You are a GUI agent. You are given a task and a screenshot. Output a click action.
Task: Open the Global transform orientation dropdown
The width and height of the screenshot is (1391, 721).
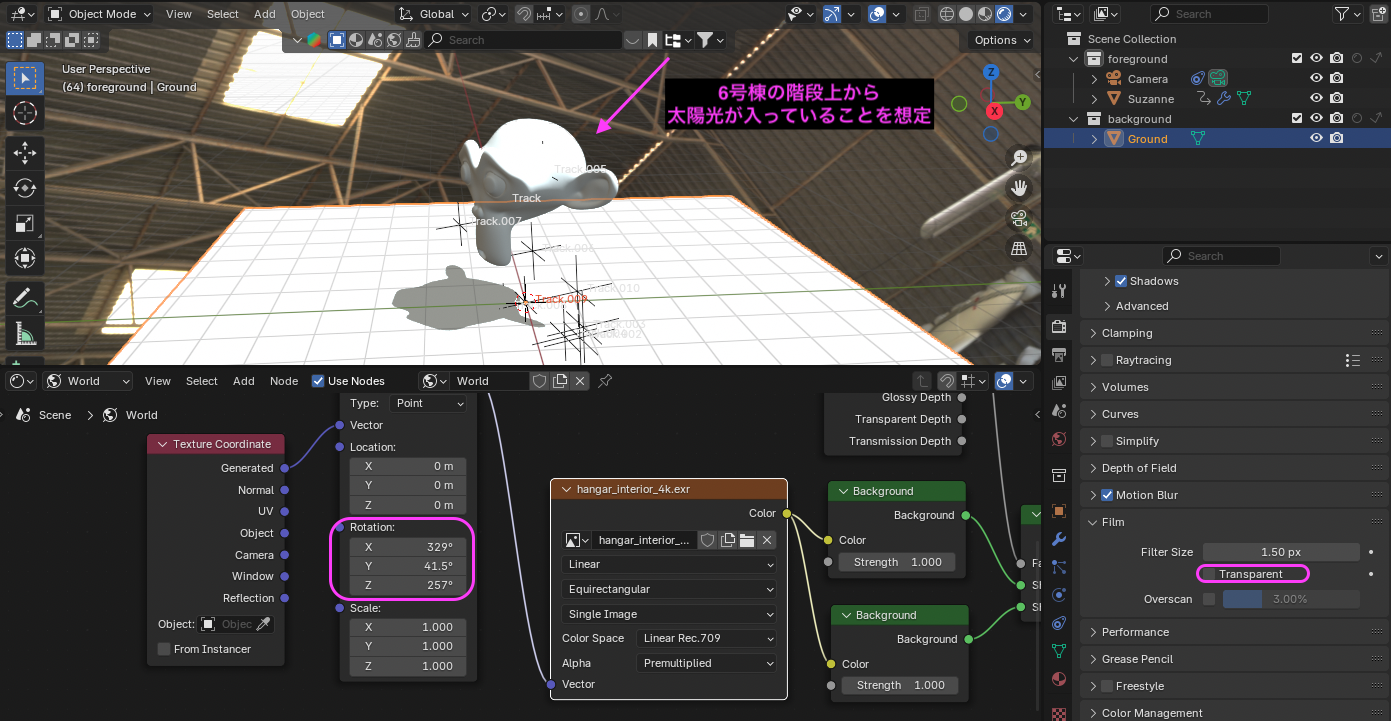tap(432, 14)
